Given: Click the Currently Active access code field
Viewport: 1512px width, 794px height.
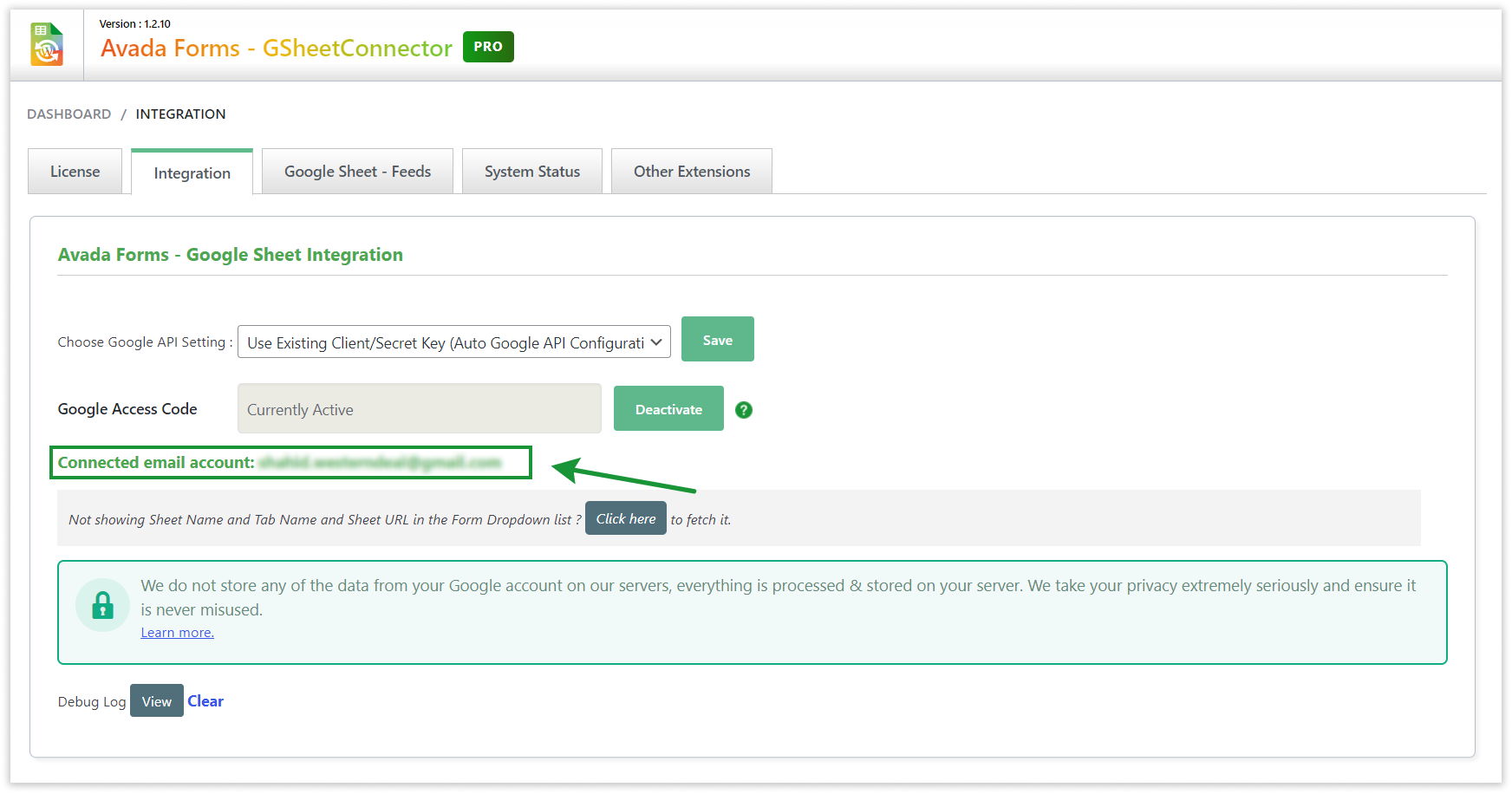Looking at the screenshot, I should click(x=420, y=408).
